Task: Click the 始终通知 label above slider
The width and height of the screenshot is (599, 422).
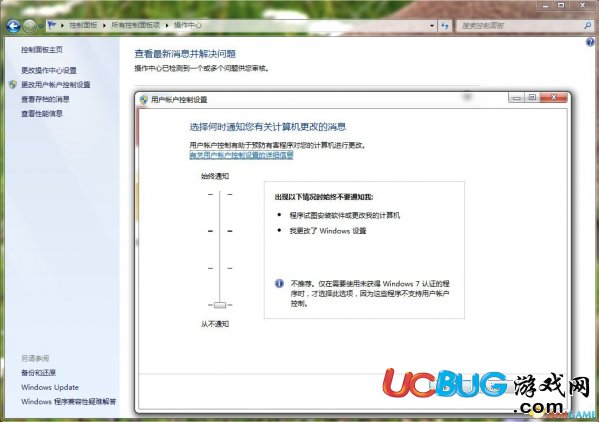Action: pos(215,176)
